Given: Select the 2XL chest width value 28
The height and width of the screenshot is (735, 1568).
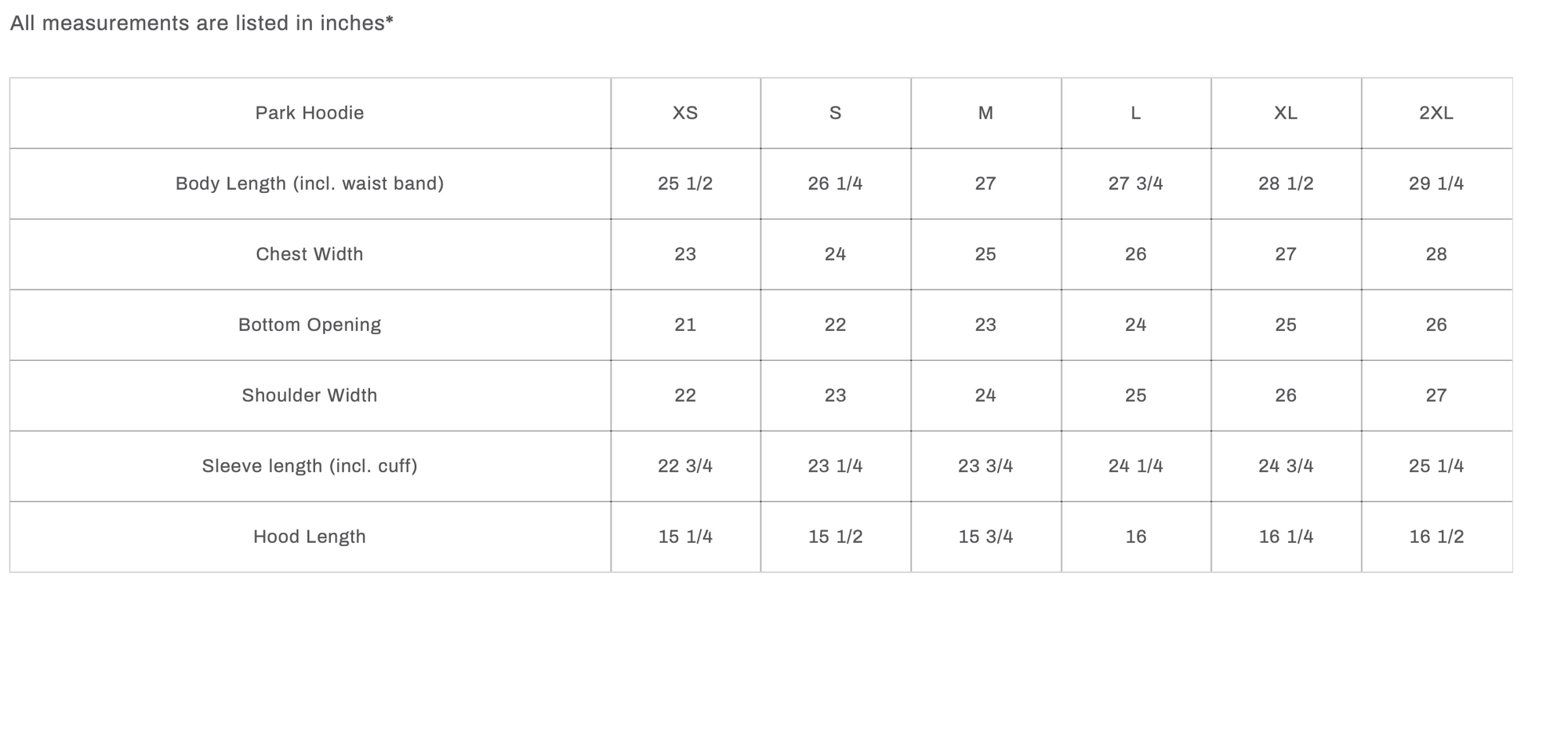Looking at the screenshot, I should point(1436,254).
